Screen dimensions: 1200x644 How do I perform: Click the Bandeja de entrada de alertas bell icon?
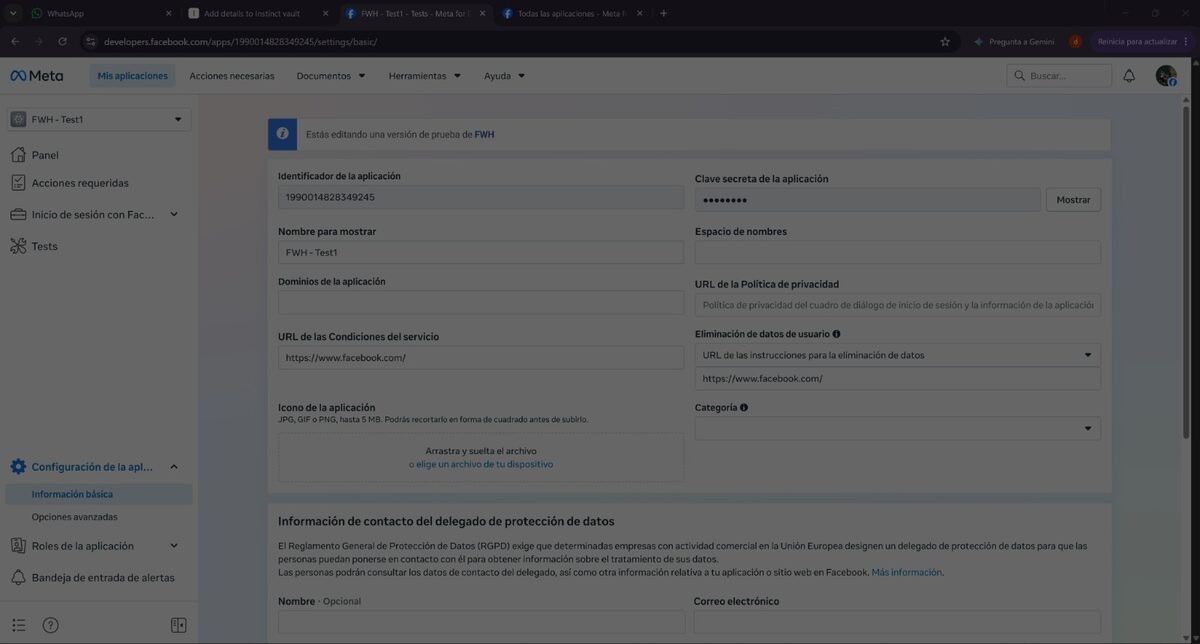(x=18, y=577)
